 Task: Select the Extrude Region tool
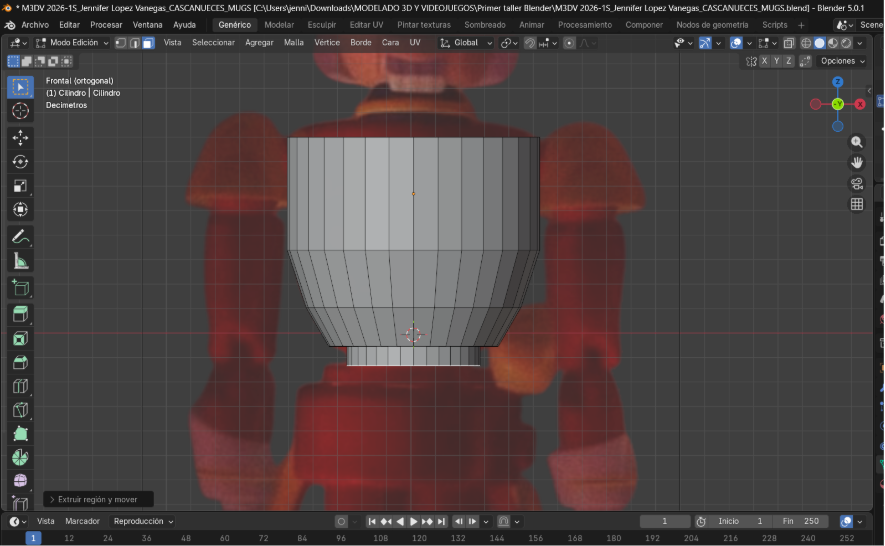click(20, 314)
